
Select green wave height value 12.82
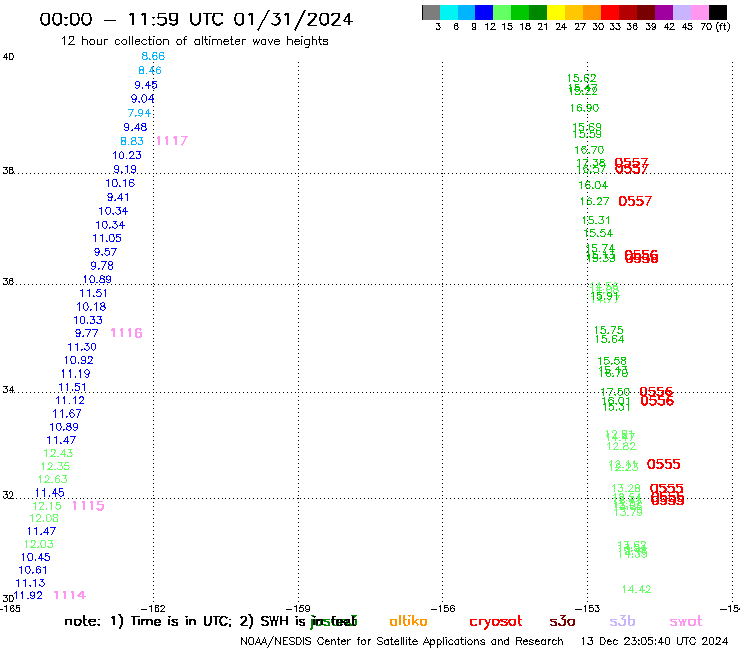click(621, 447)
